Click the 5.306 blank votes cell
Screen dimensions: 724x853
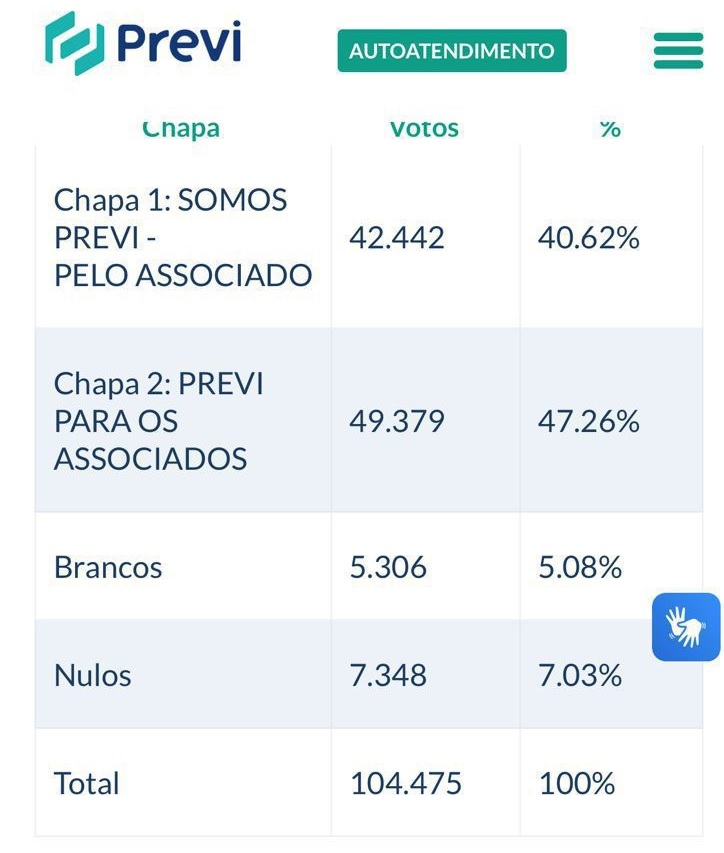(388, 567)
